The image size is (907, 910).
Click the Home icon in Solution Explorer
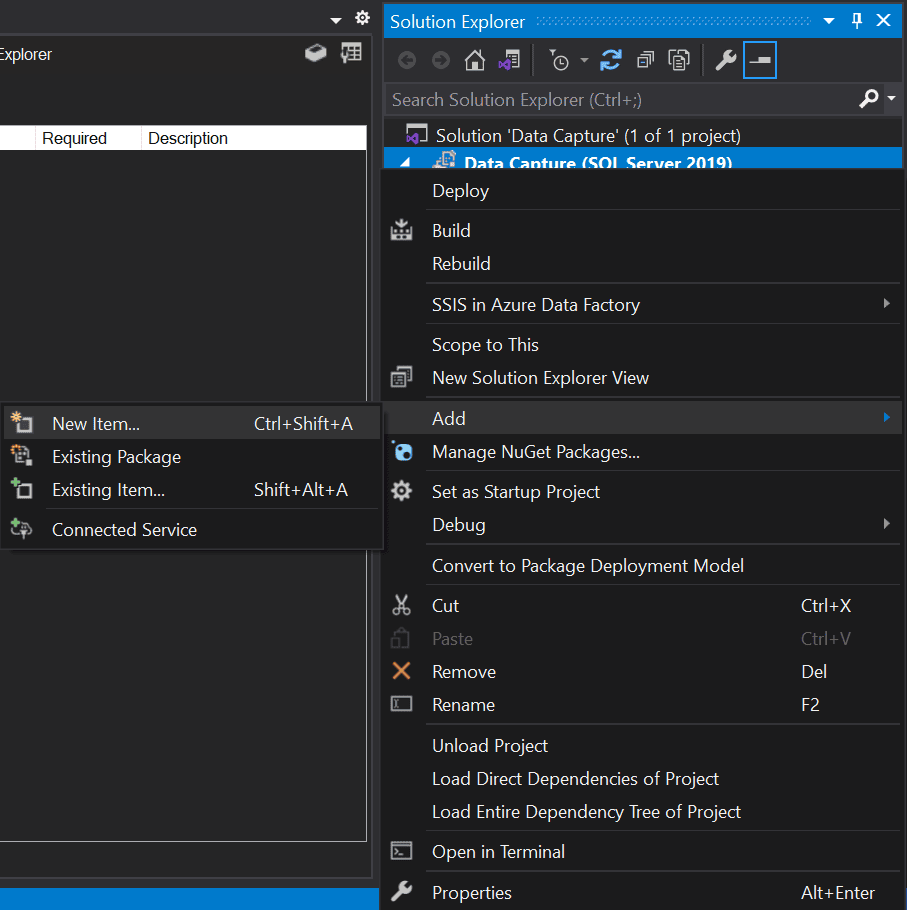point(476,60)
